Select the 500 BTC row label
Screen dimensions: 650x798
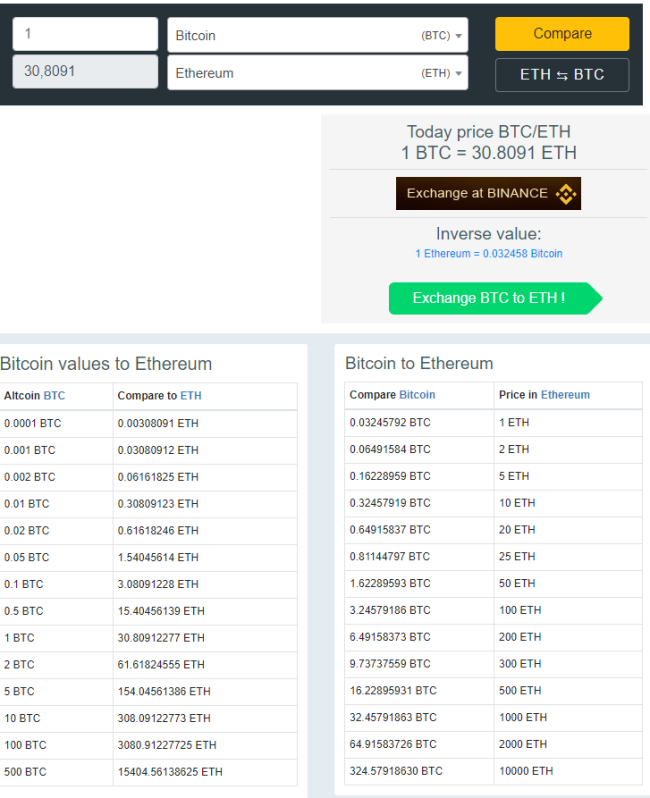click(x=25, y=772)
